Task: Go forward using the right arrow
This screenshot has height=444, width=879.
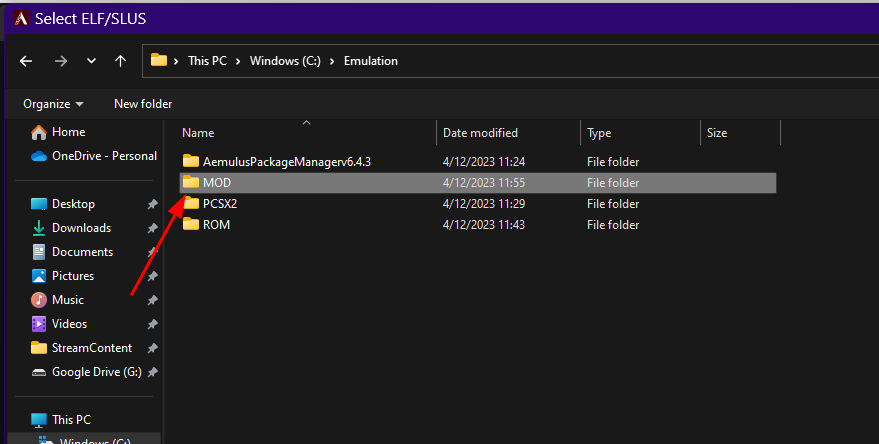Action: click(61, 61)
